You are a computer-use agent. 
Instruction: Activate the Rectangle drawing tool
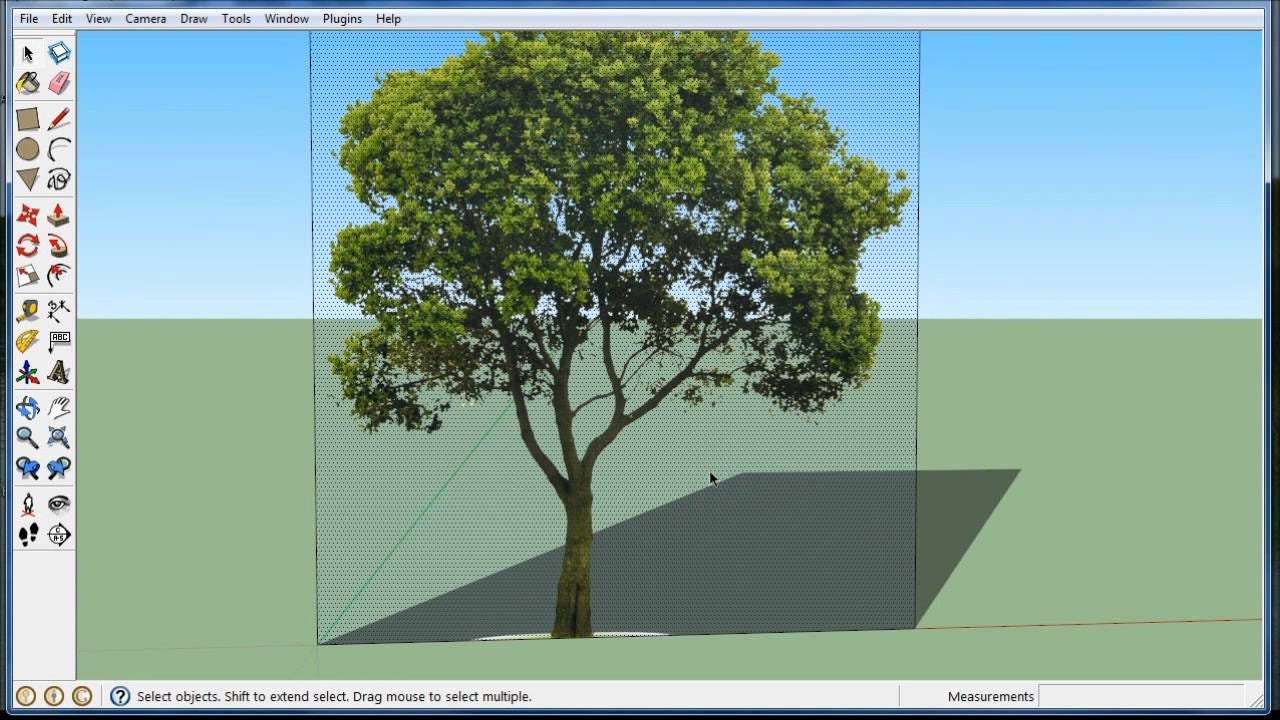coord(28,119)
